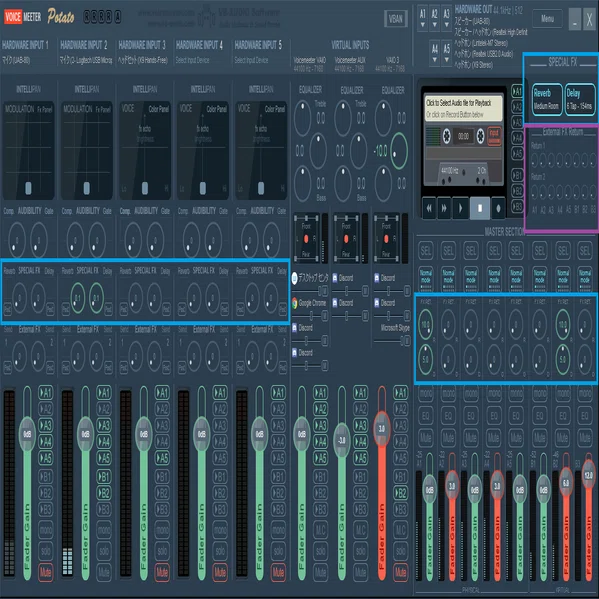Toggle B2 routing on VAIO 3

pos(400,493)
